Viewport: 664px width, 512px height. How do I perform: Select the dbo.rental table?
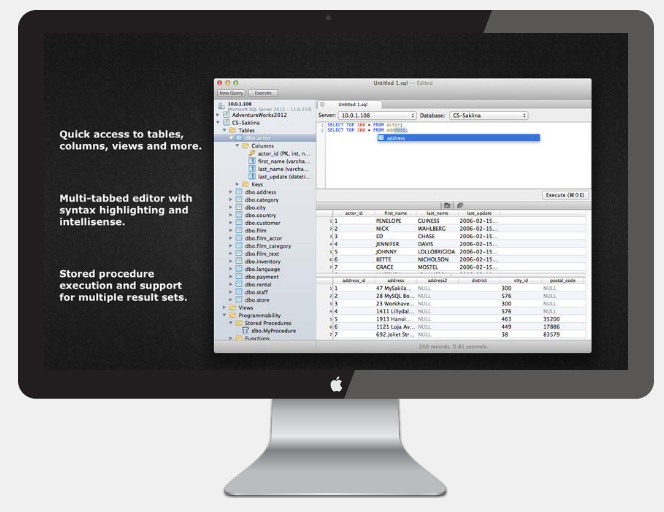(x=258, y=284)
